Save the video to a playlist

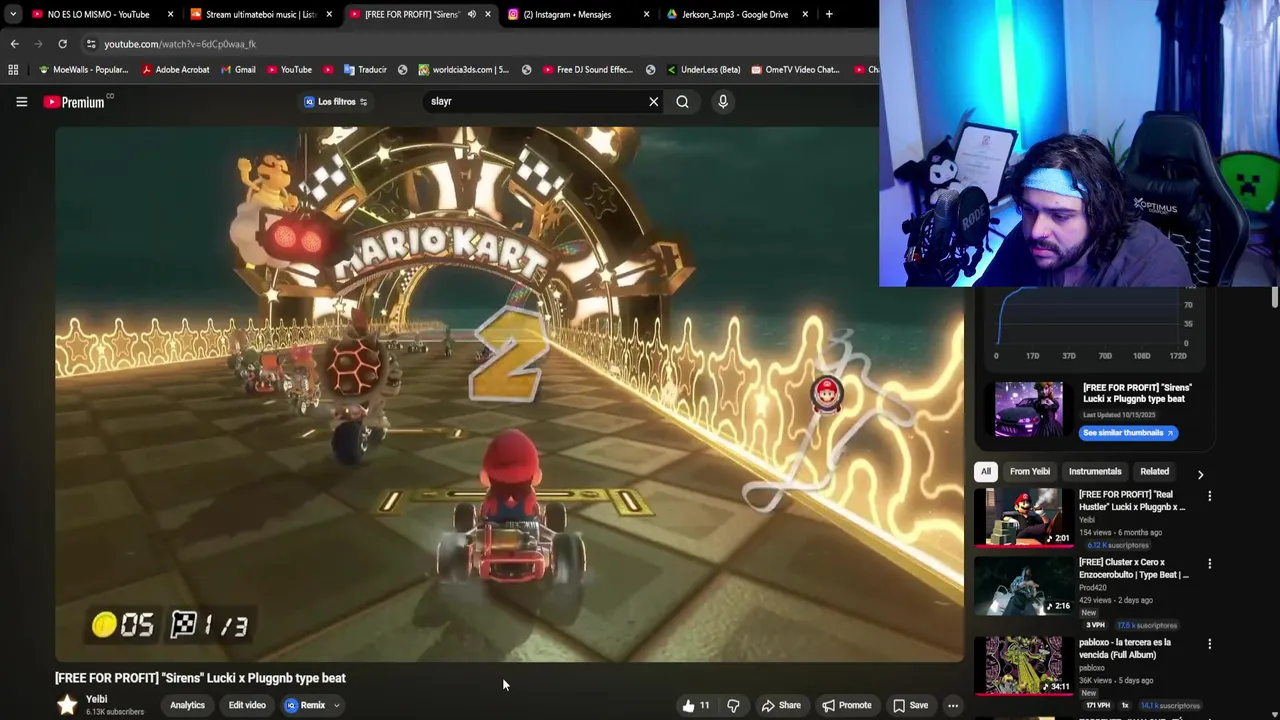click(x=910, y=705)
